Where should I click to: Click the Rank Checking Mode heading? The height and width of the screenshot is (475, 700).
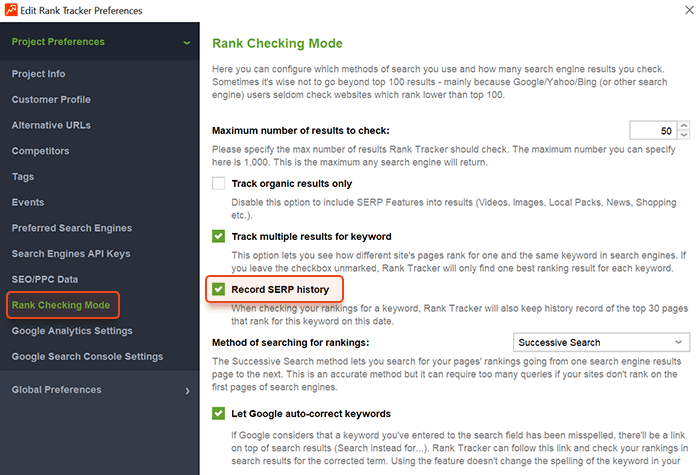tap(277, 43)
